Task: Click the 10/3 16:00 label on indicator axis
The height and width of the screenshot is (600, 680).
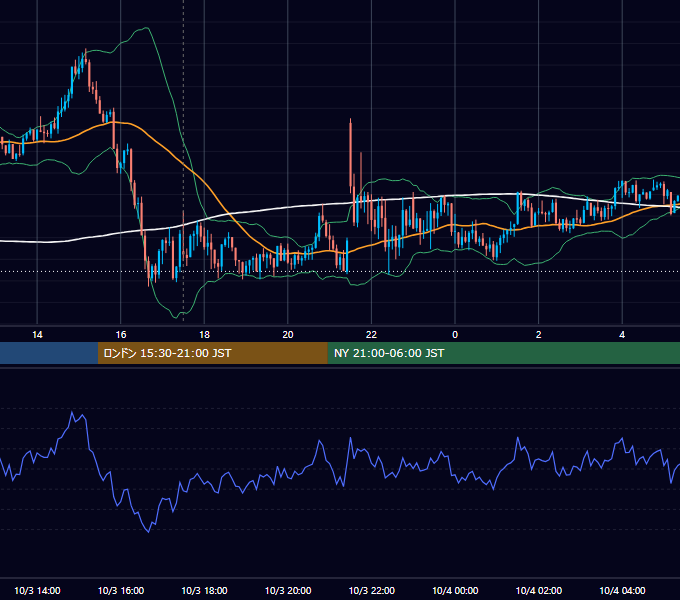Action: [x=121, y=590]
